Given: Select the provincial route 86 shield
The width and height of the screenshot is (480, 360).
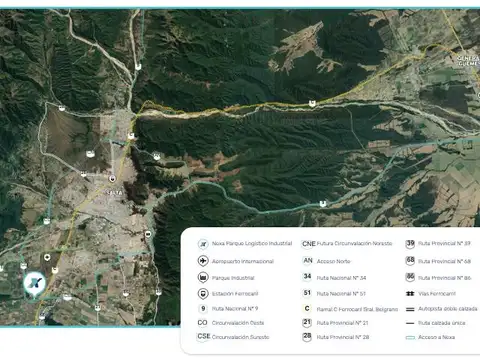Looking at the screenshot, I should [x=410, y=277].
